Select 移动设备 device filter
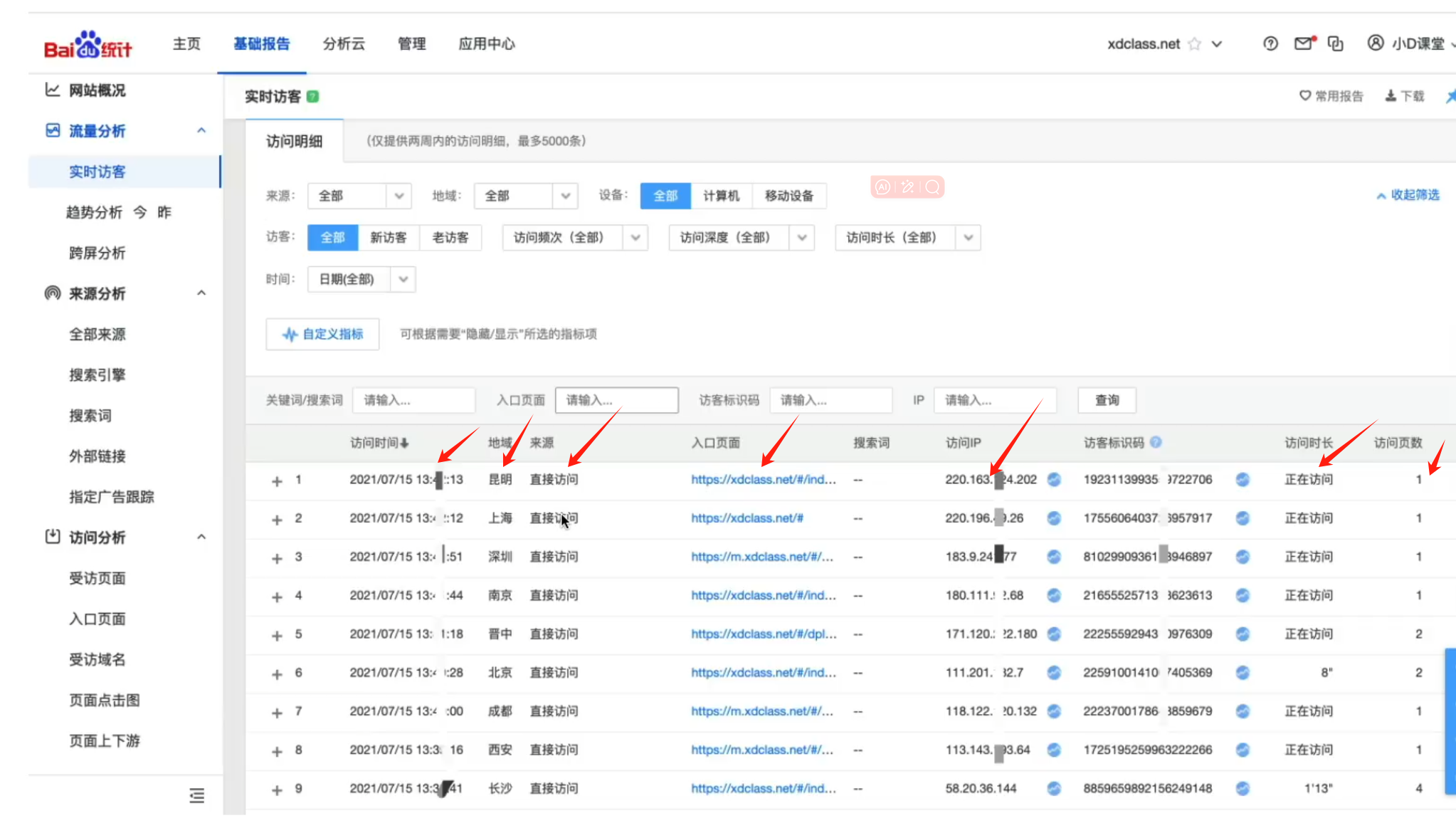This screenshot has height=818, width=1456. point(789,196)
